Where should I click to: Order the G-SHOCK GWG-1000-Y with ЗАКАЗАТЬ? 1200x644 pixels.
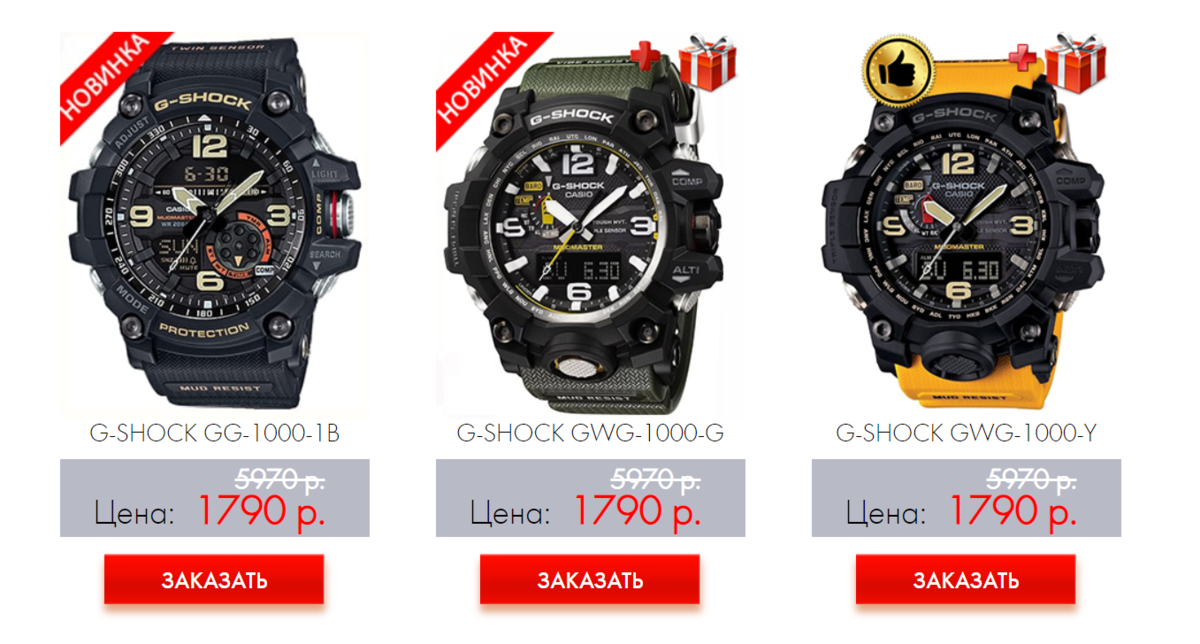[966, 580]
